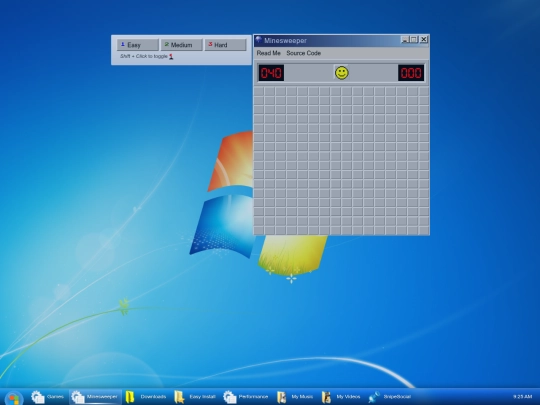Switch to Hard difficulty
This screenshot has width=540, height=405.
coord(226,45)
